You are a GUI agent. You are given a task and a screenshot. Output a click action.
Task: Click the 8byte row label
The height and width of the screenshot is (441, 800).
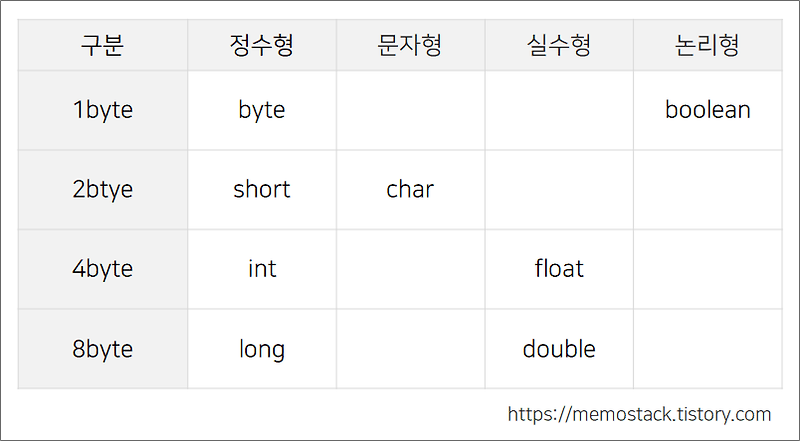(x=103, y=349)
